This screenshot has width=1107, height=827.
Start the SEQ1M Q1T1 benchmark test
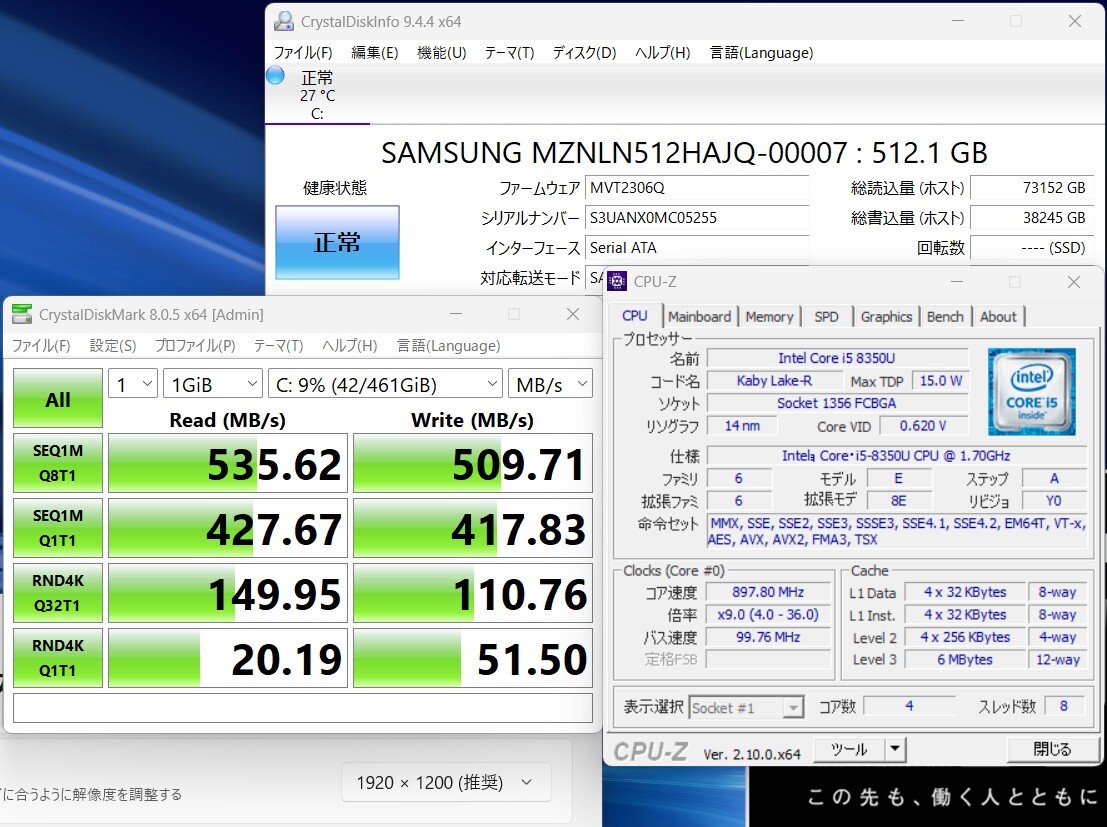[58, 528]
